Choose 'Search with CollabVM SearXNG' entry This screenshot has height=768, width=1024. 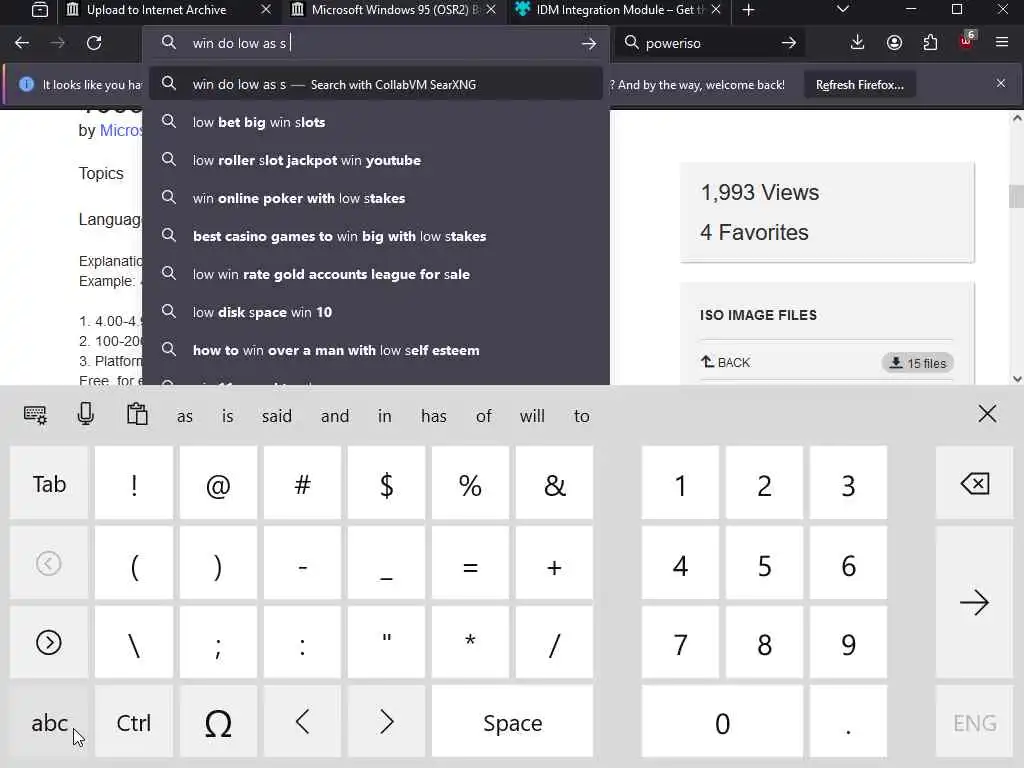(x=376, y=84)
